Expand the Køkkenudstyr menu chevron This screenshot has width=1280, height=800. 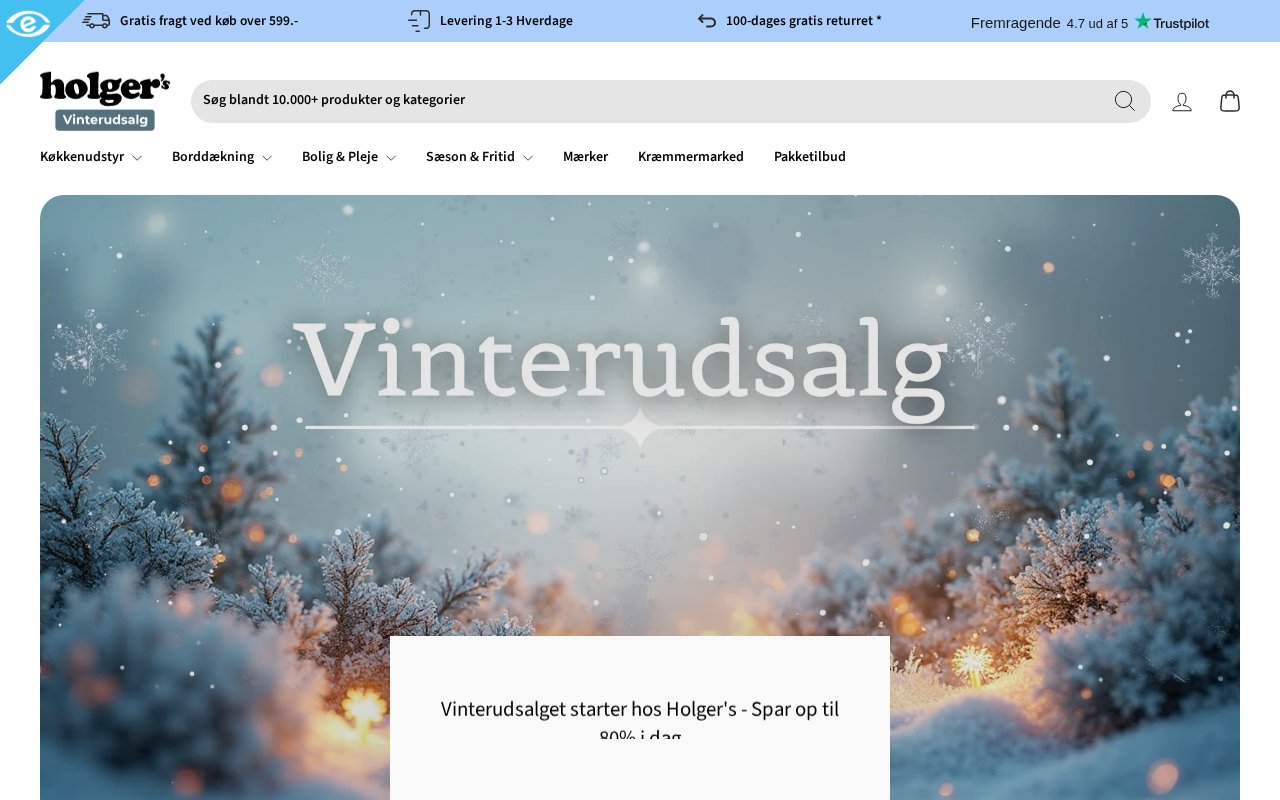pos(137,158)
